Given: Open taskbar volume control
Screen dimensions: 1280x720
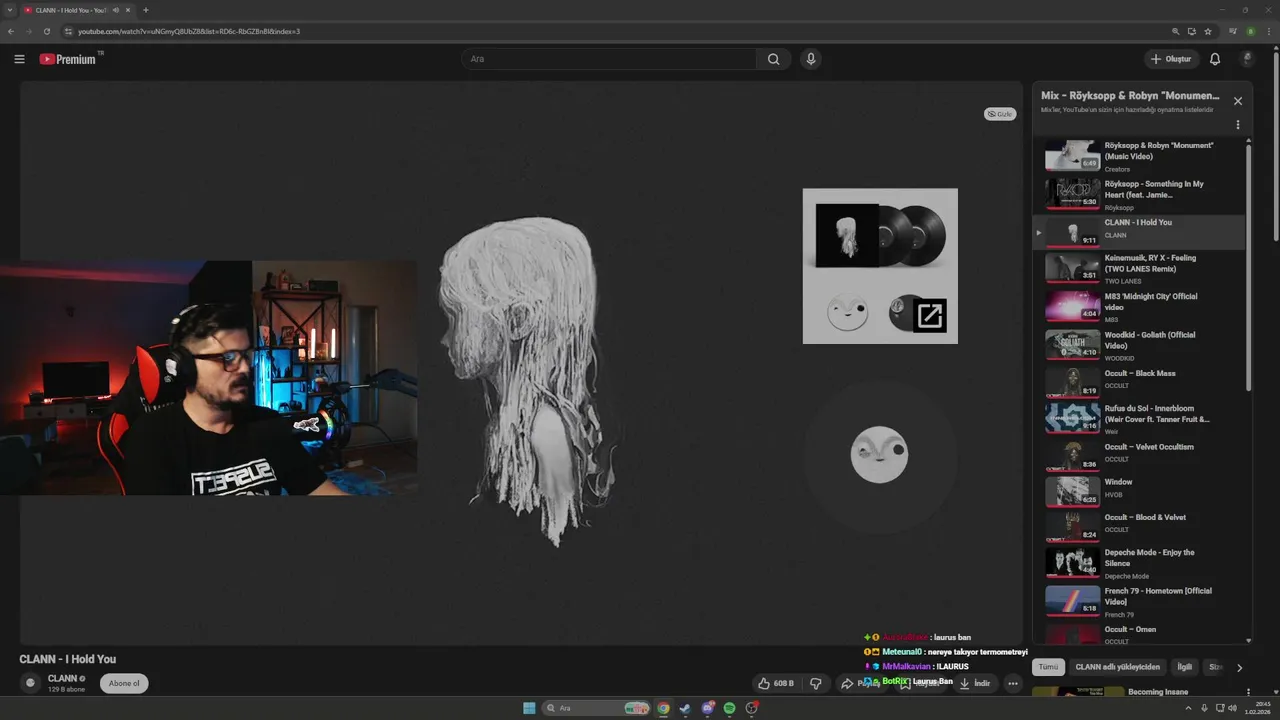Looking at the screenshot, I should click(1232, 708).
